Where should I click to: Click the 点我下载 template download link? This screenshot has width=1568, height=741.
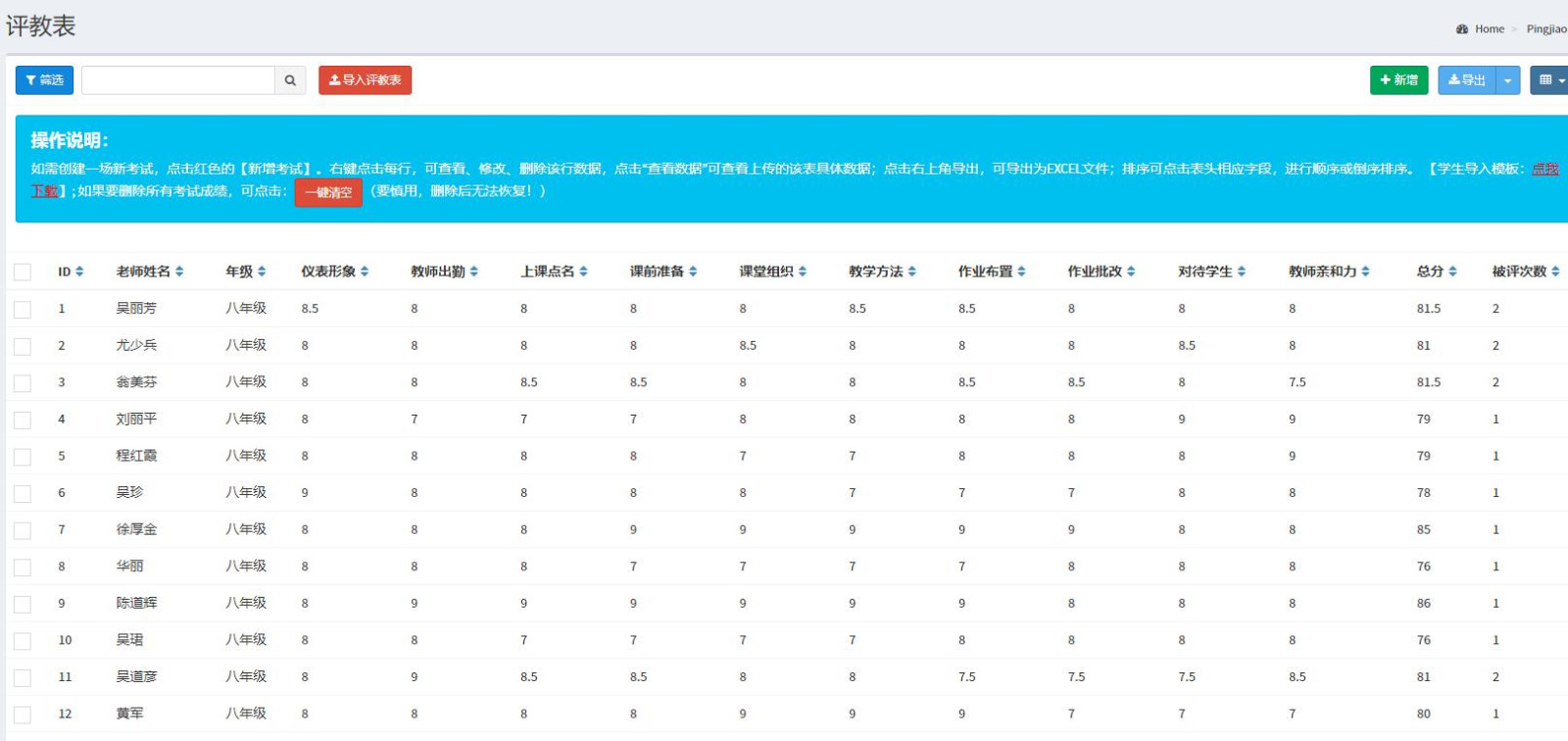pyautogui.click(x=1544, y=170)
